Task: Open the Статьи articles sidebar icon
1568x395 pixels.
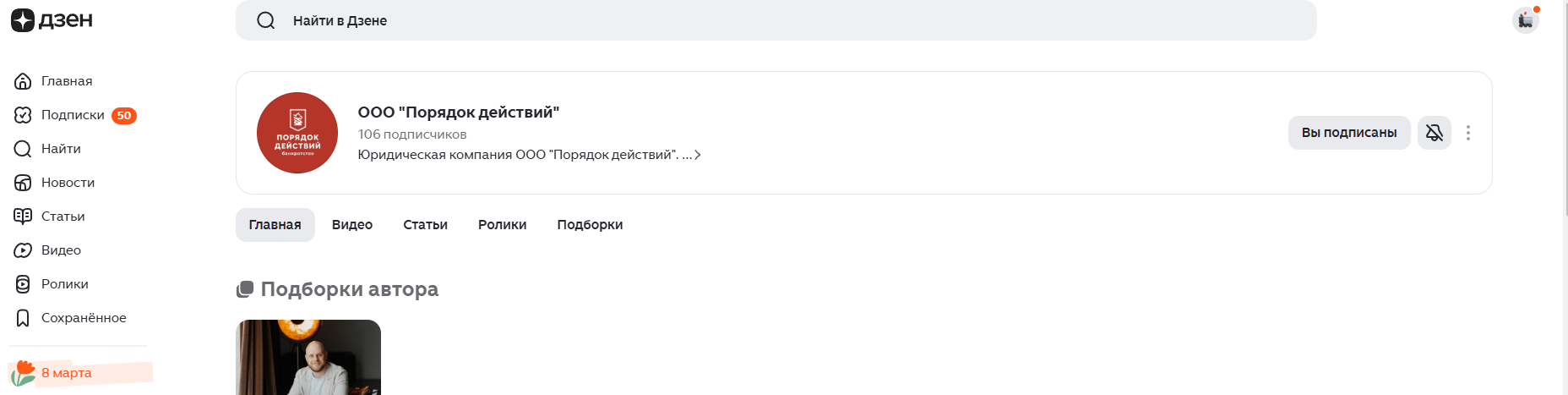Action: [23, 217]
